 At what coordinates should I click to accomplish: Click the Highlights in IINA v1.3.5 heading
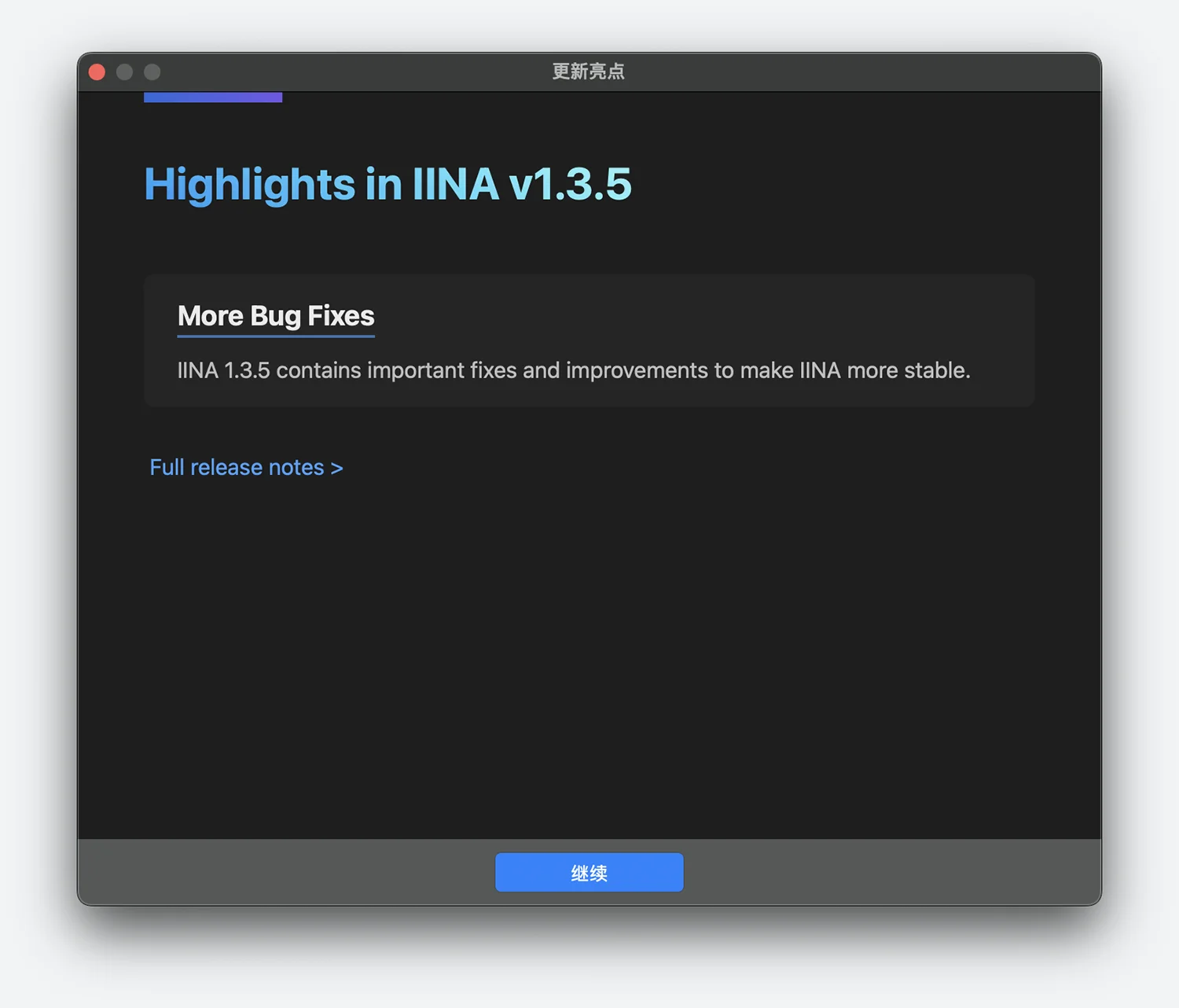click(387, 184)
